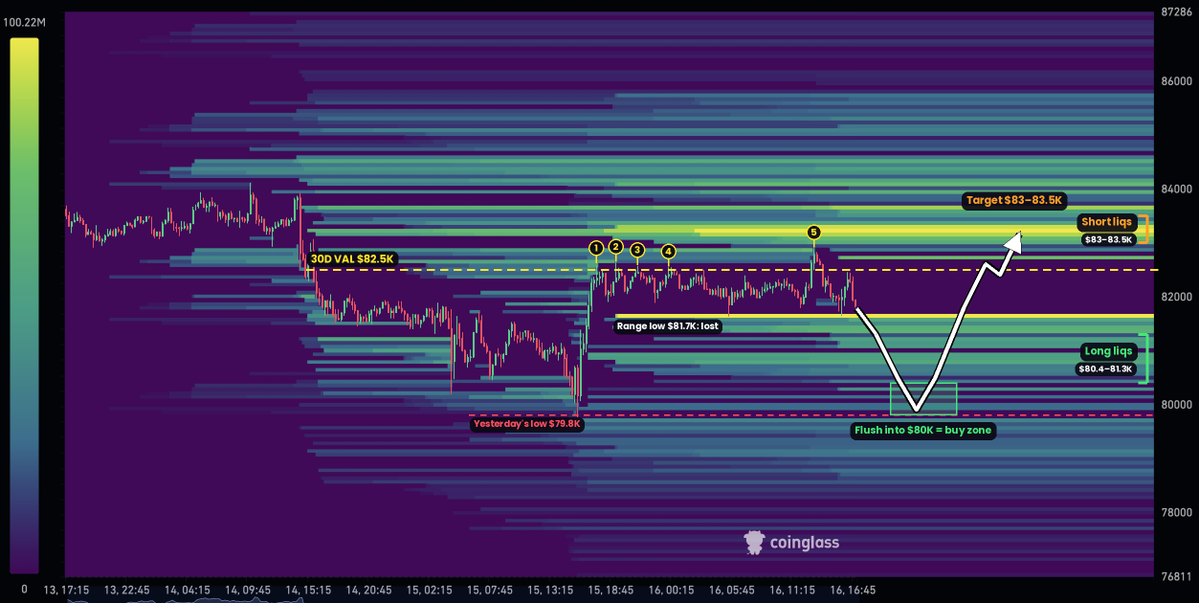Click the 86000 price axis label

click(1178, 81)
